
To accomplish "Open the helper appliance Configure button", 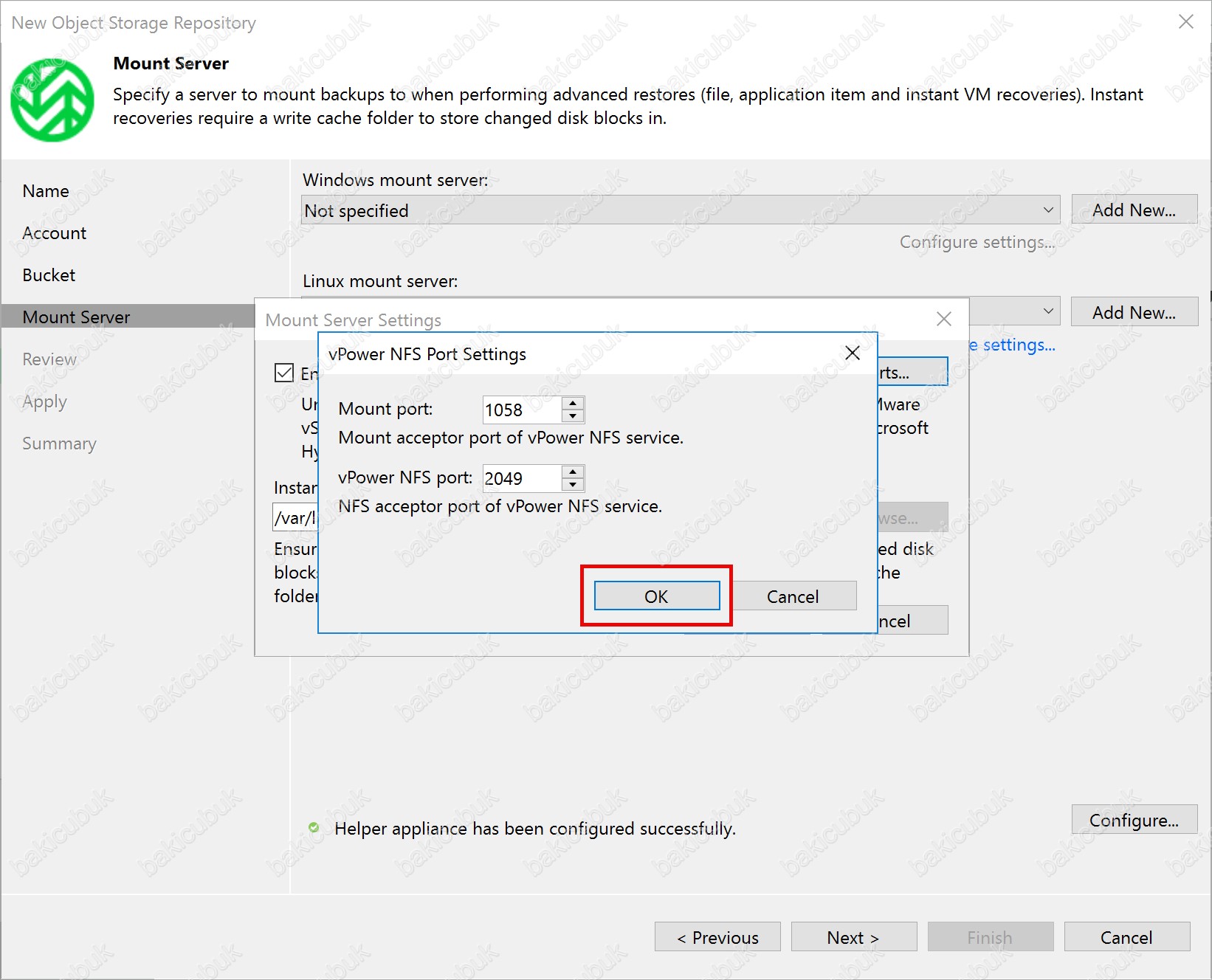I will 1134,820.
